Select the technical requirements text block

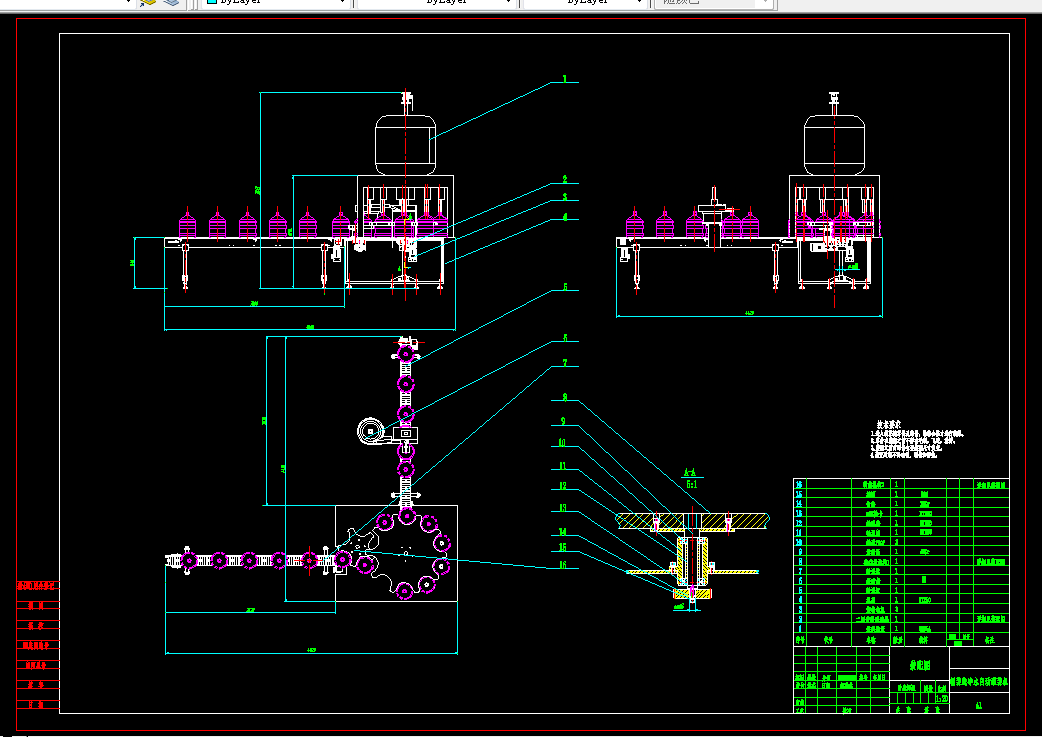coord(916,441)
